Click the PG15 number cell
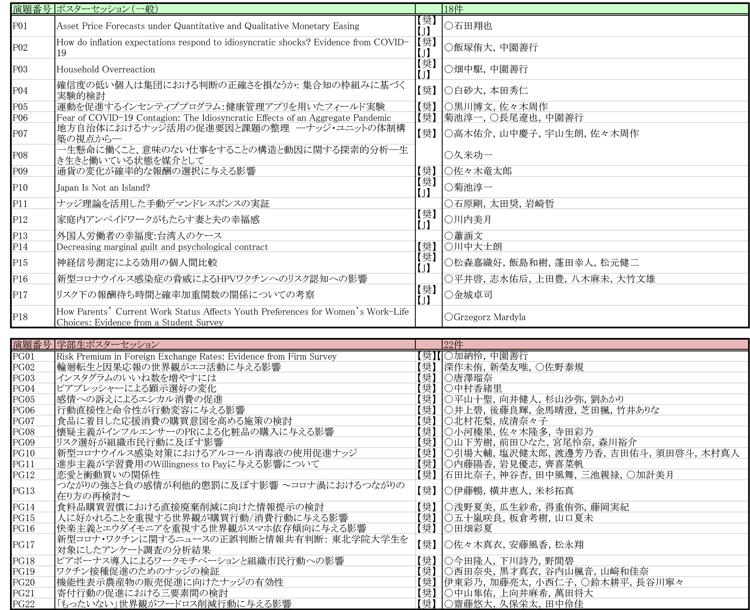This screenshot has height=610, width=750. (33, 518)
